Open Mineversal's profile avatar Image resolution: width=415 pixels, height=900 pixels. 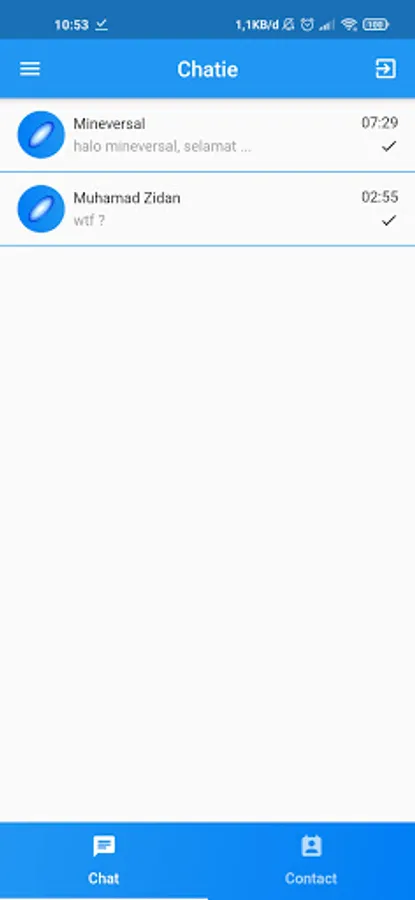click(41, 135)
